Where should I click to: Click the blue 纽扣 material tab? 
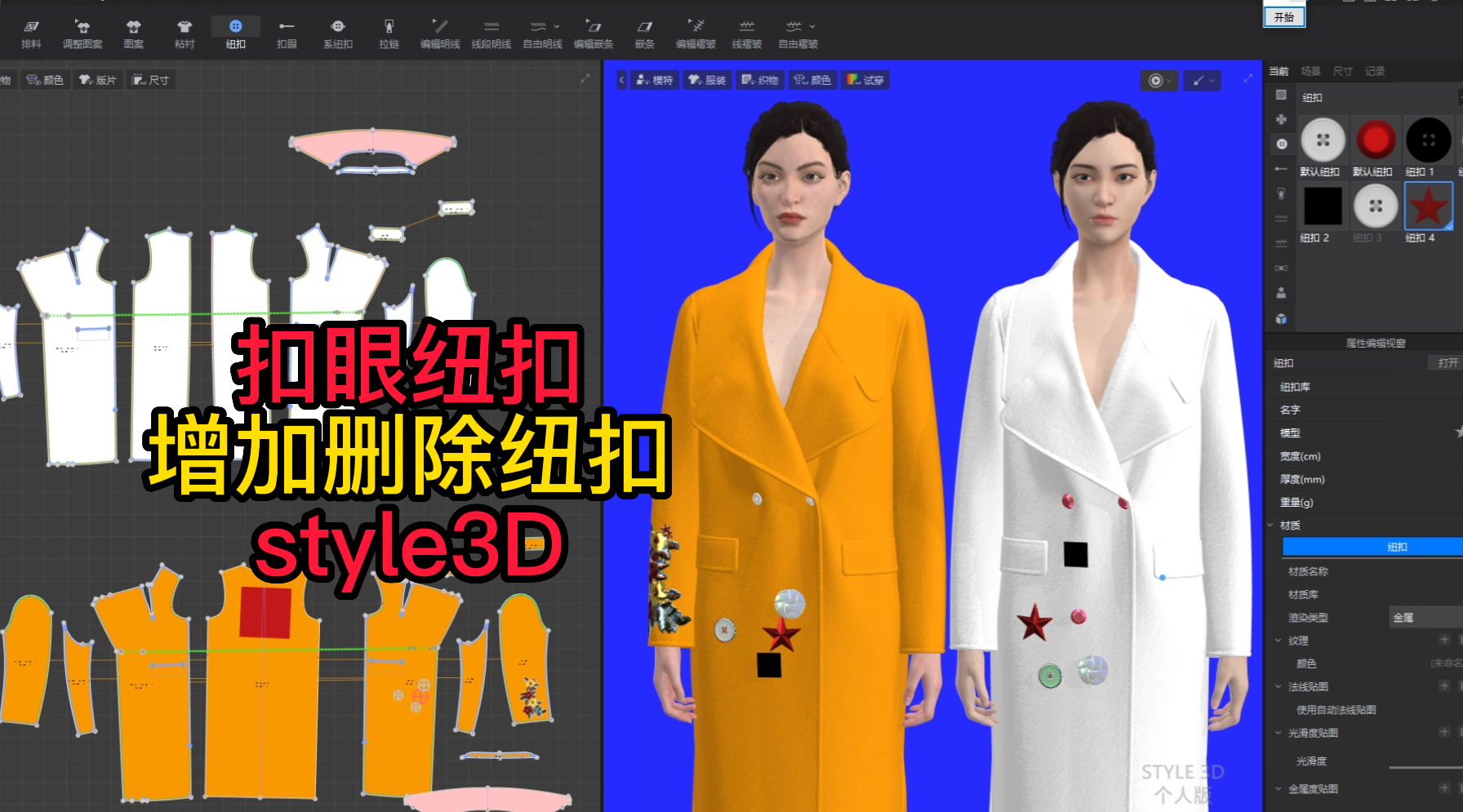point(1372,547)
